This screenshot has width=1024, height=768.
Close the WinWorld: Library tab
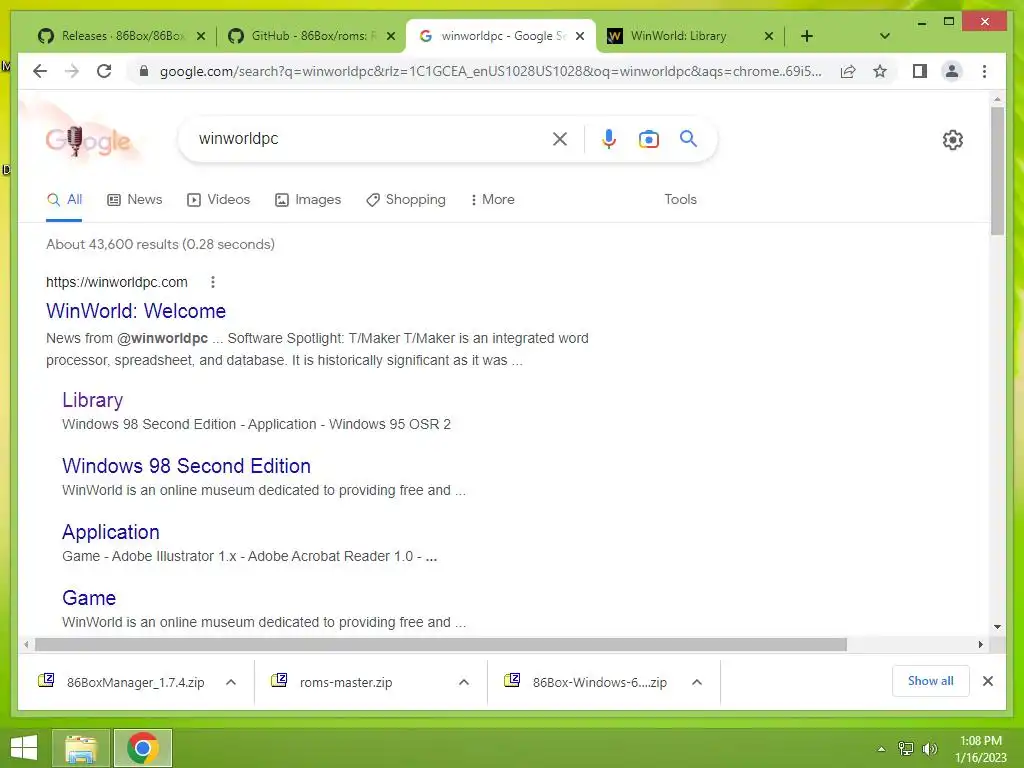coord(769,36)
